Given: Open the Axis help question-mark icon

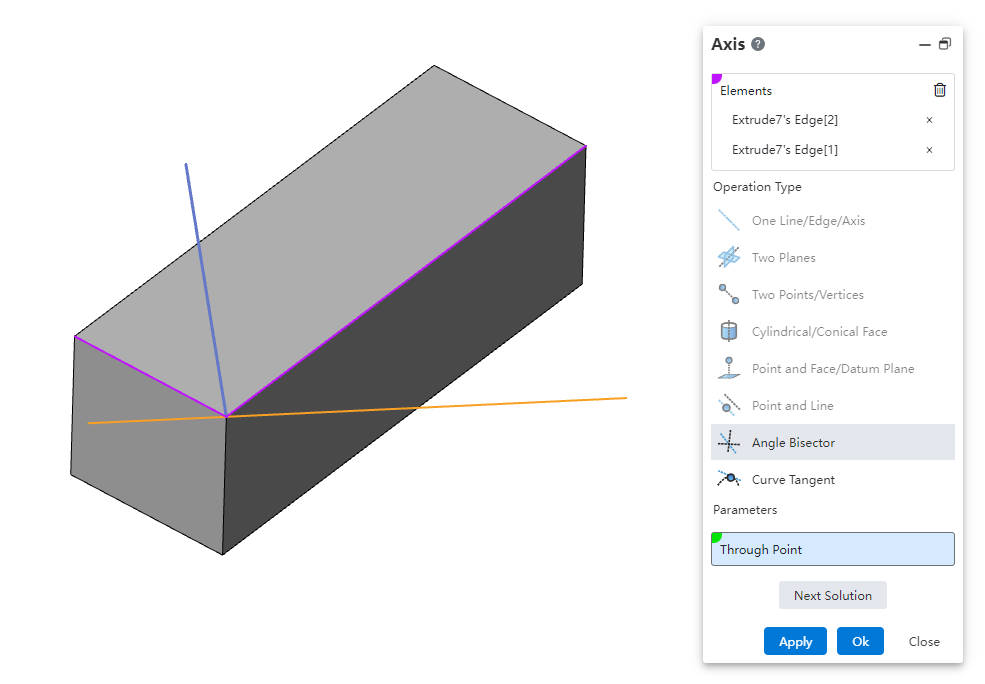Looking at the screenshot, I should pyautogui.click(x=758, y=44).
